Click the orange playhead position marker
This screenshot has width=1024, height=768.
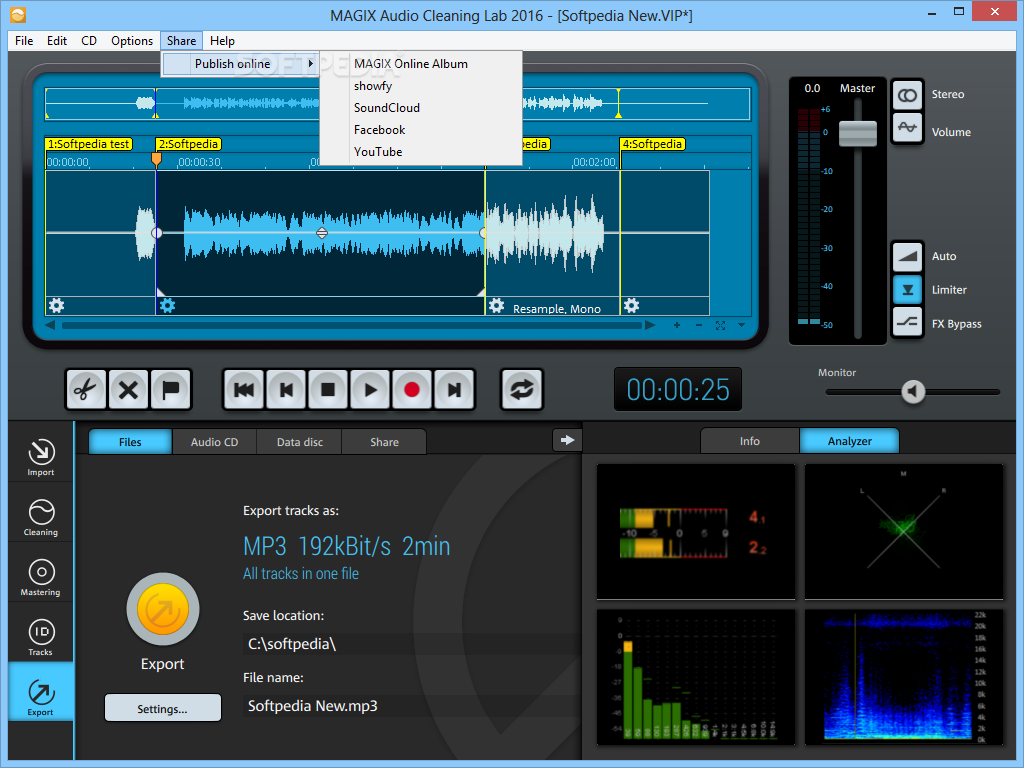pos(156,160)
